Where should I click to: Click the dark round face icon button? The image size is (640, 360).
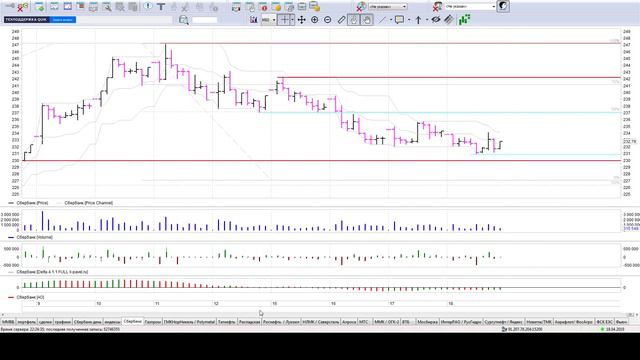[503, 6]
